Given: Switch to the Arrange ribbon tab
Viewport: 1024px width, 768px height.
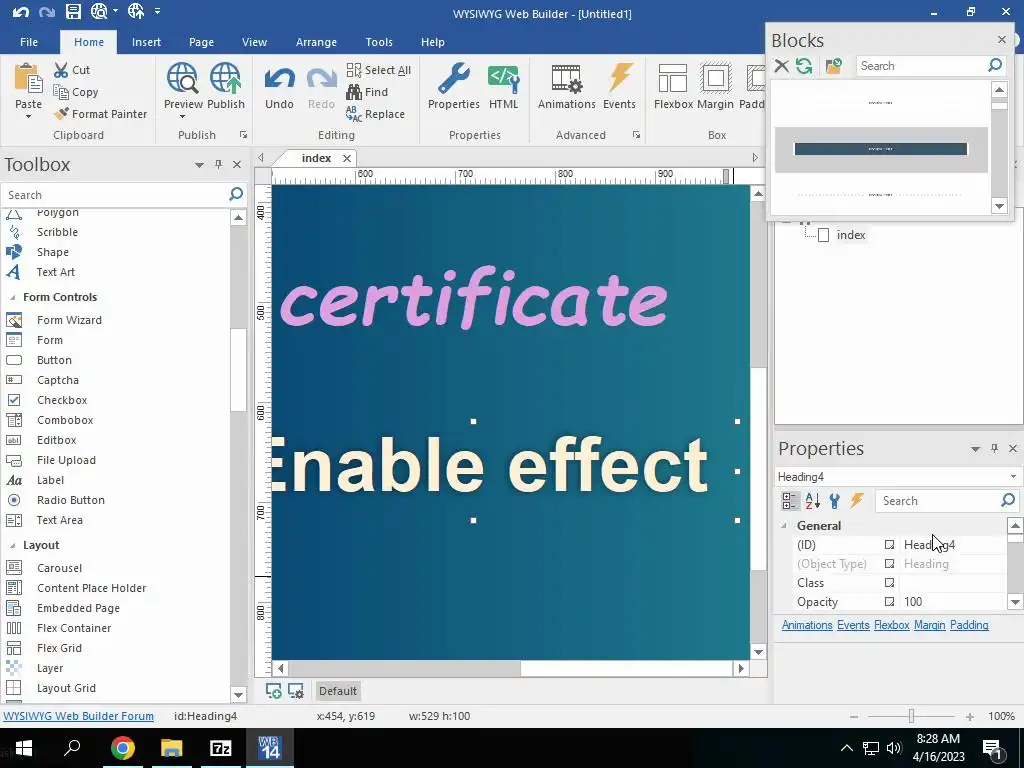Looking at the screenshot, I should [316, 42].
